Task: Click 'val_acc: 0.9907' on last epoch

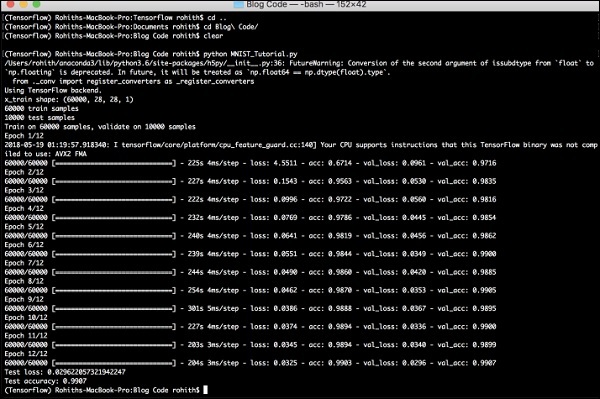Action: tap(467, 363)
